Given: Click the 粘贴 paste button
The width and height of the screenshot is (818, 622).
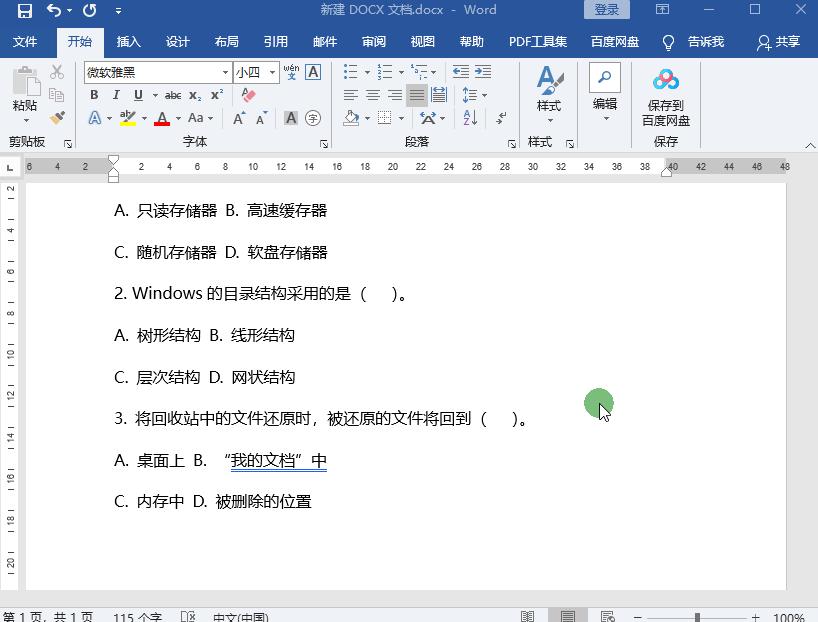Looking at the screenshot, I should click(x=25, y=93).
